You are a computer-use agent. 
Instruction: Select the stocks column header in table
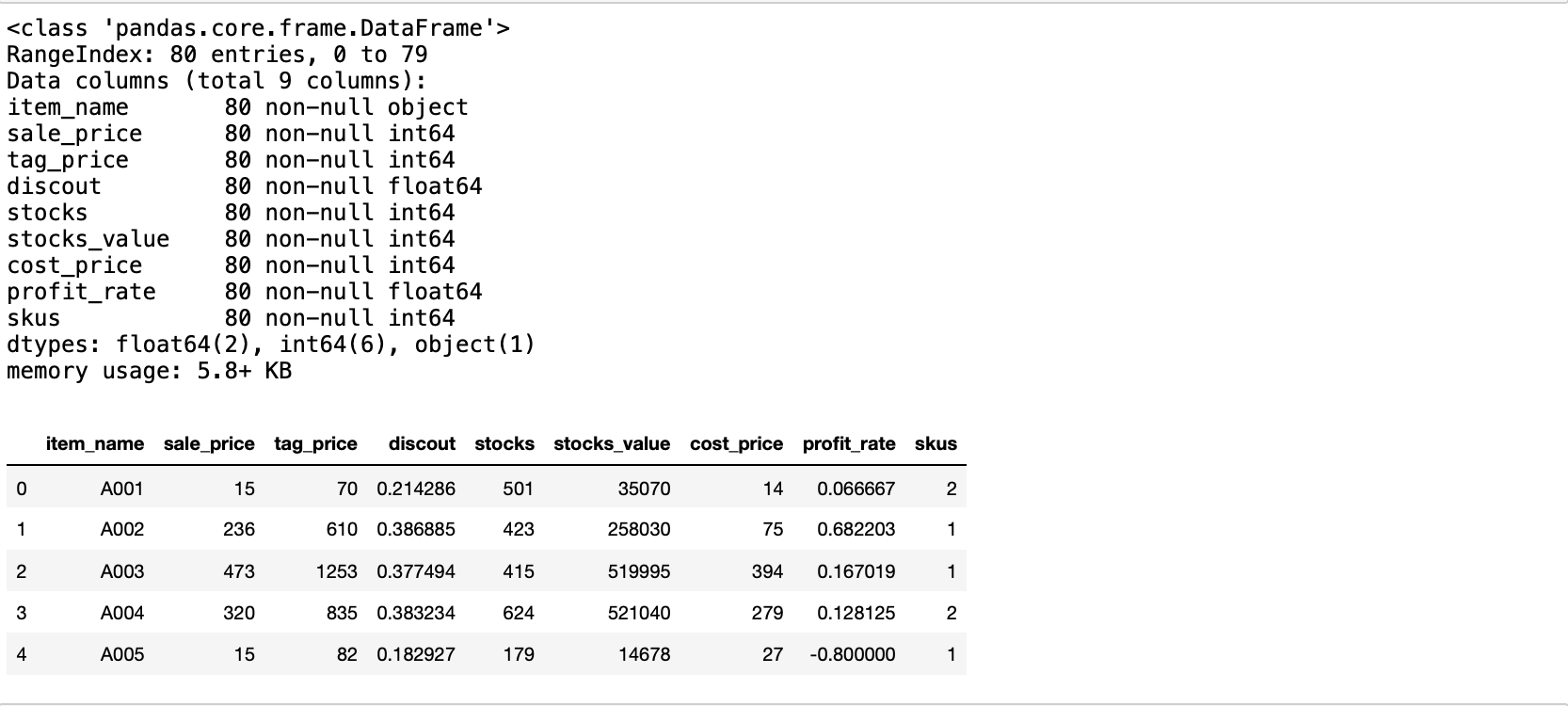click(504, 443)
